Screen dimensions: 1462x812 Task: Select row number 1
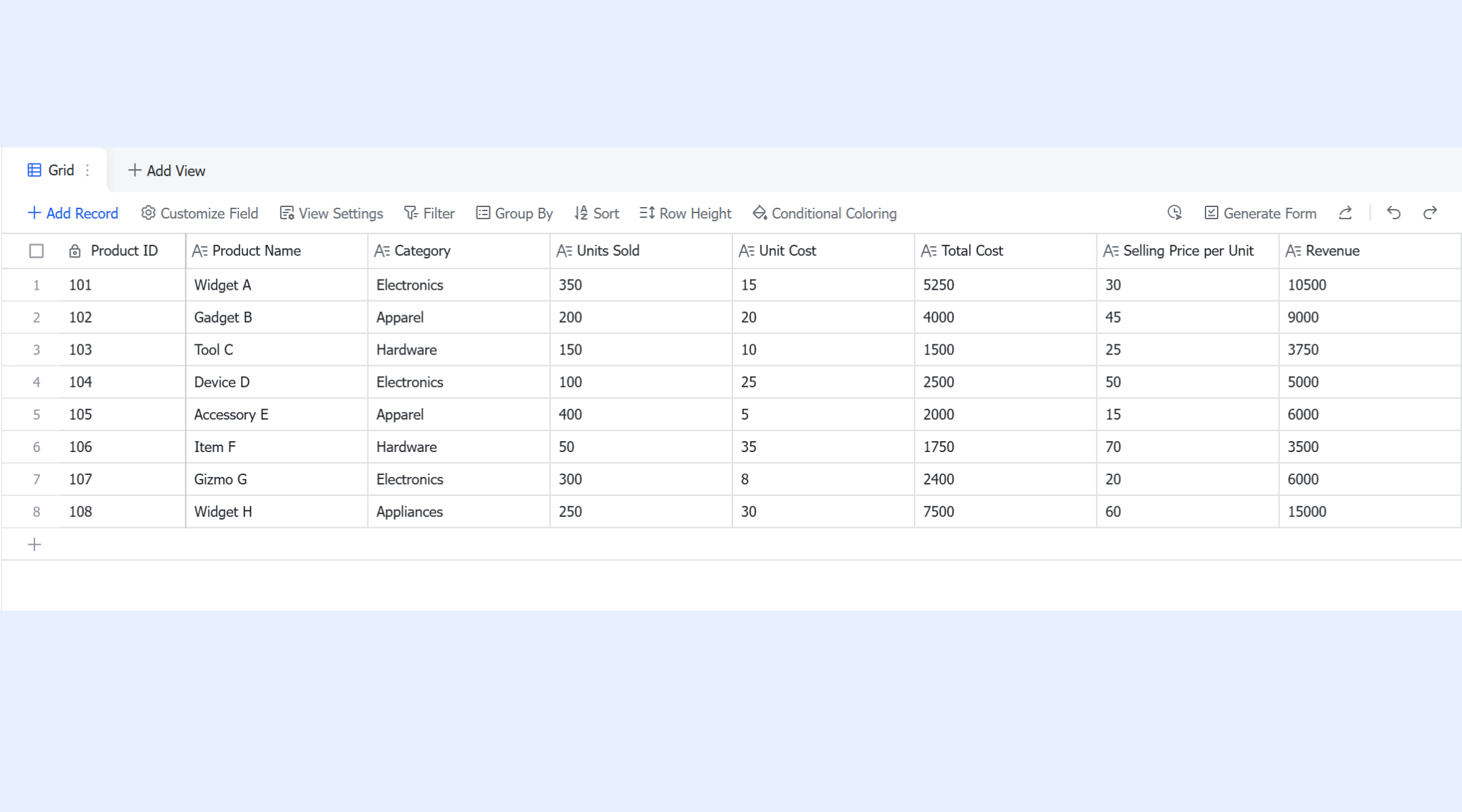click(37, 286)
